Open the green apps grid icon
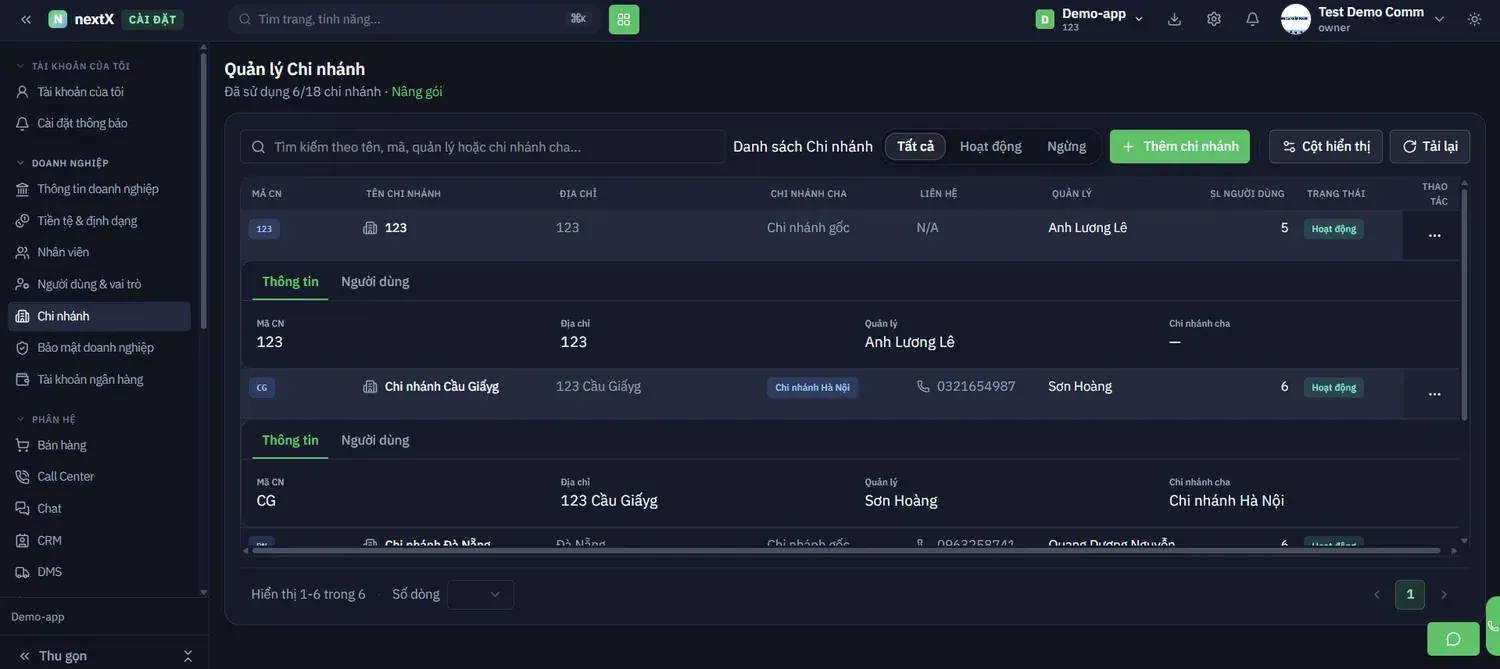1500x669 pixels. (624, 19)
